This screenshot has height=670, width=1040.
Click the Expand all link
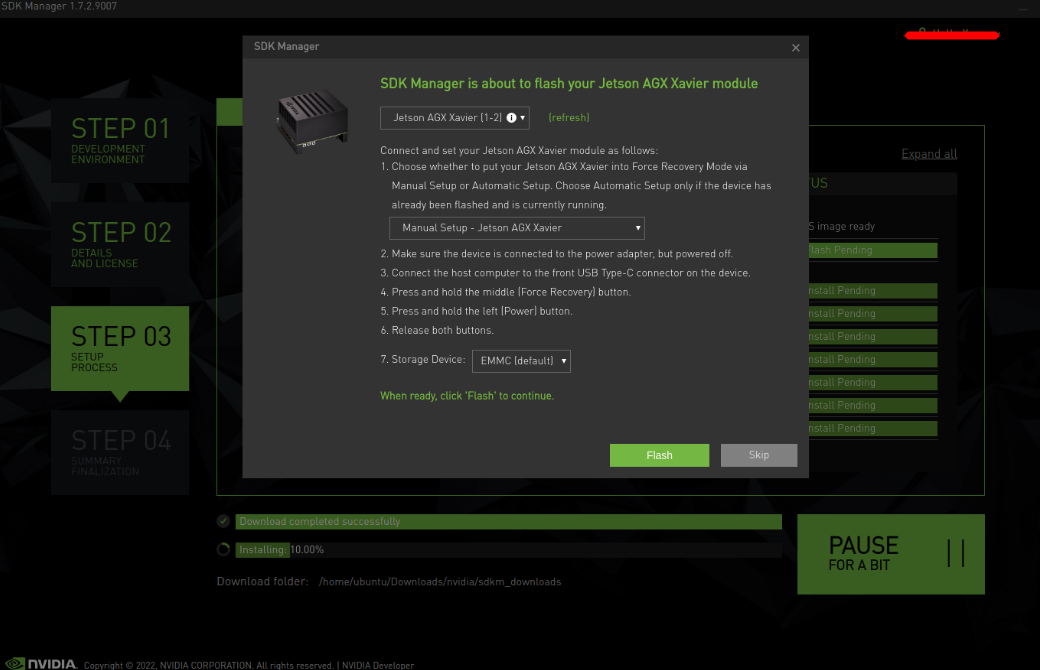tap(929, 154)
